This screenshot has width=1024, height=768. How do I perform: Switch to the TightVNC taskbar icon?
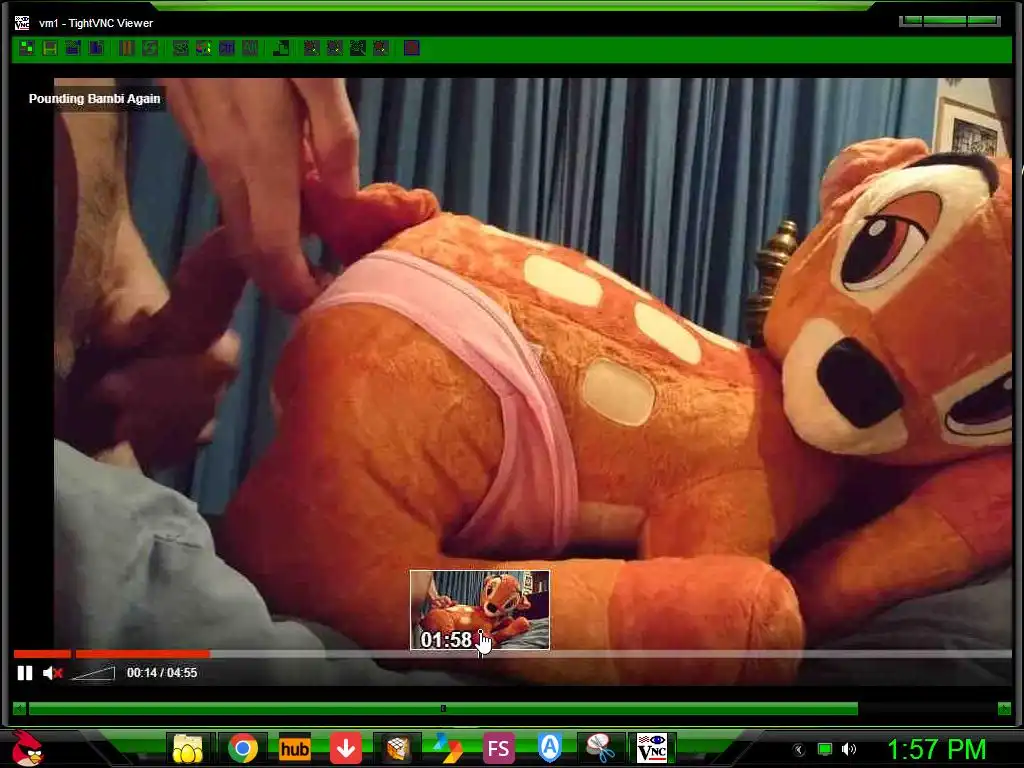click(652, 748)
